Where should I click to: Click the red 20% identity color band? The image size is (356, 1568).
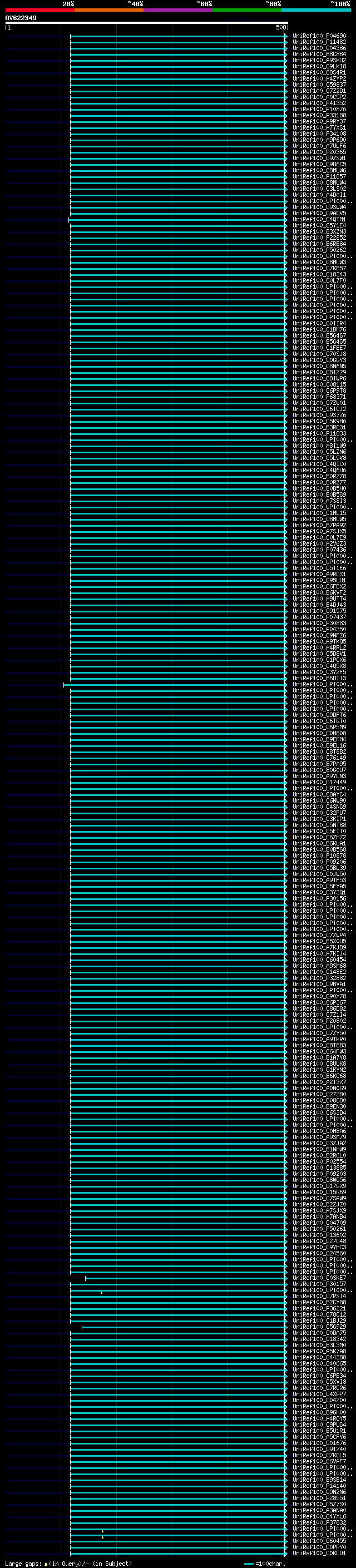39,10
